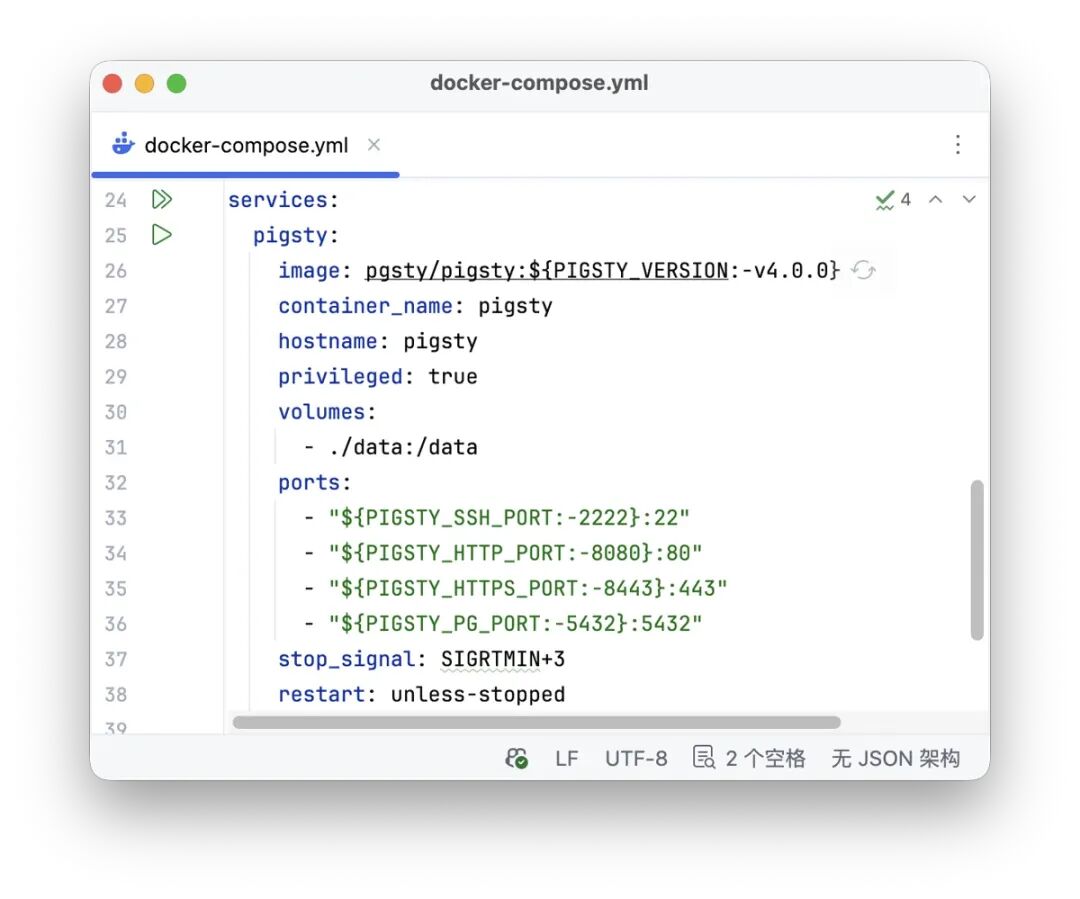1080x899 pixels.
Task: Go to next highlighted problem arrow
Action: point(969,200)
